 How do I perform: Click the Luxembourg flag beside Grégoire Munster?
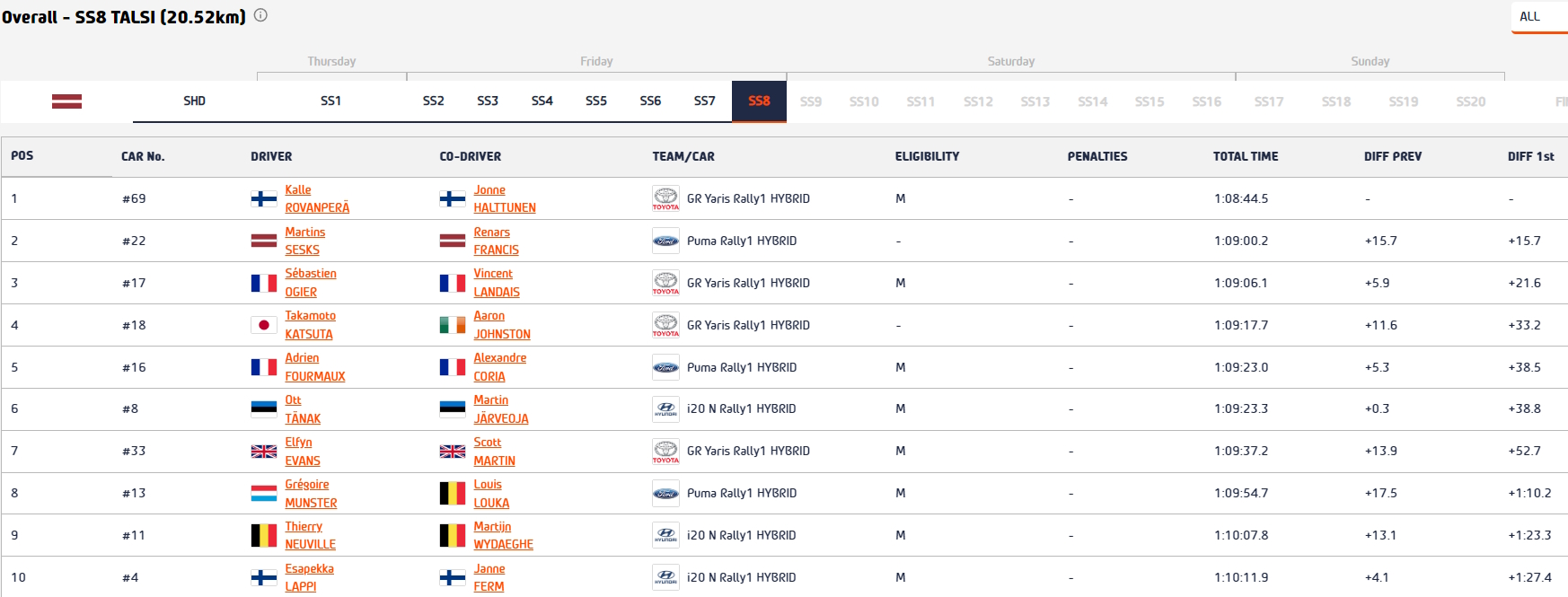(263, 494)
